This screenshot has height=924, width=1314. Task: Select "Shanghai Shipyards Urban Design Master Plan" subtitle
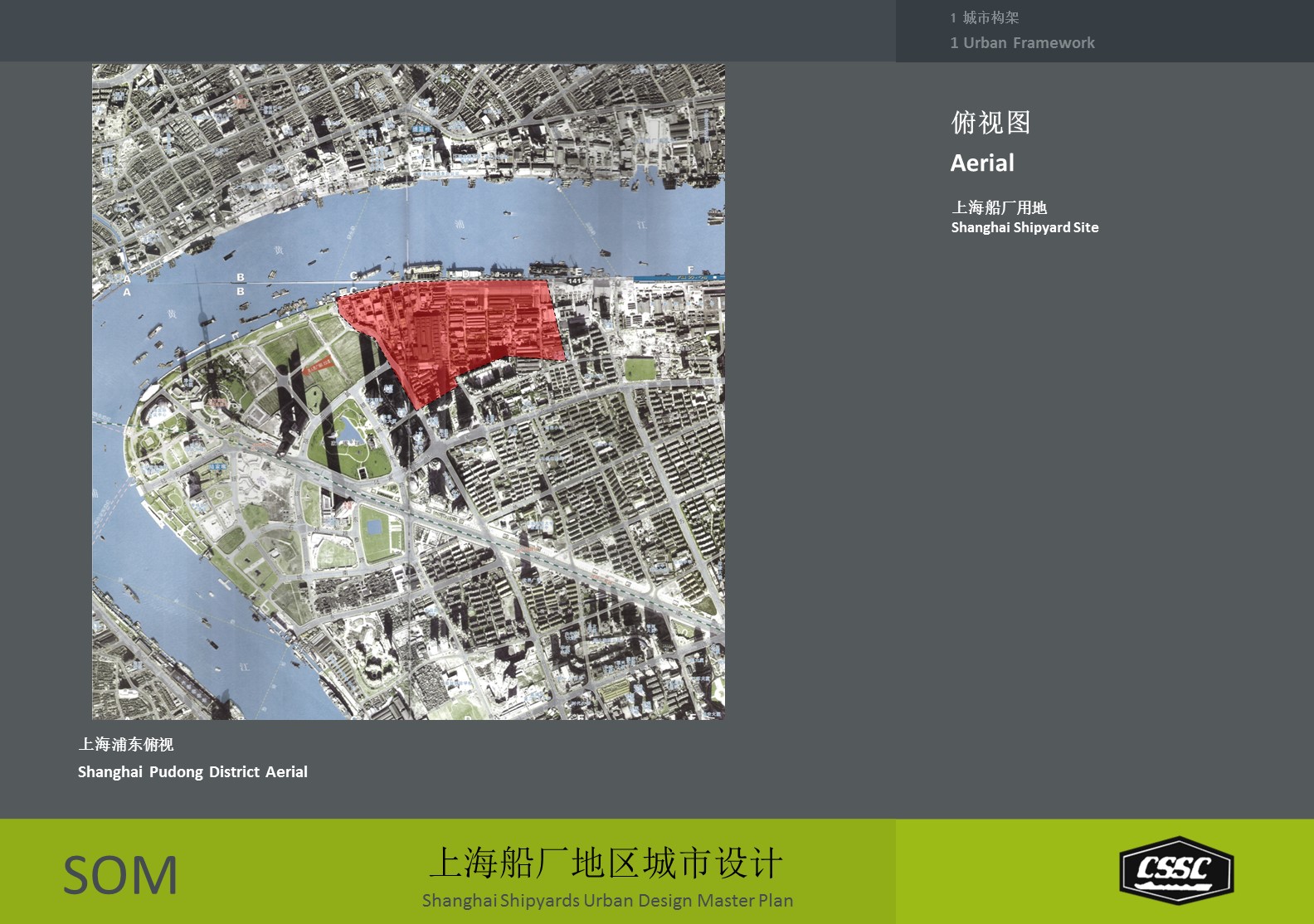tap(607, 901)
